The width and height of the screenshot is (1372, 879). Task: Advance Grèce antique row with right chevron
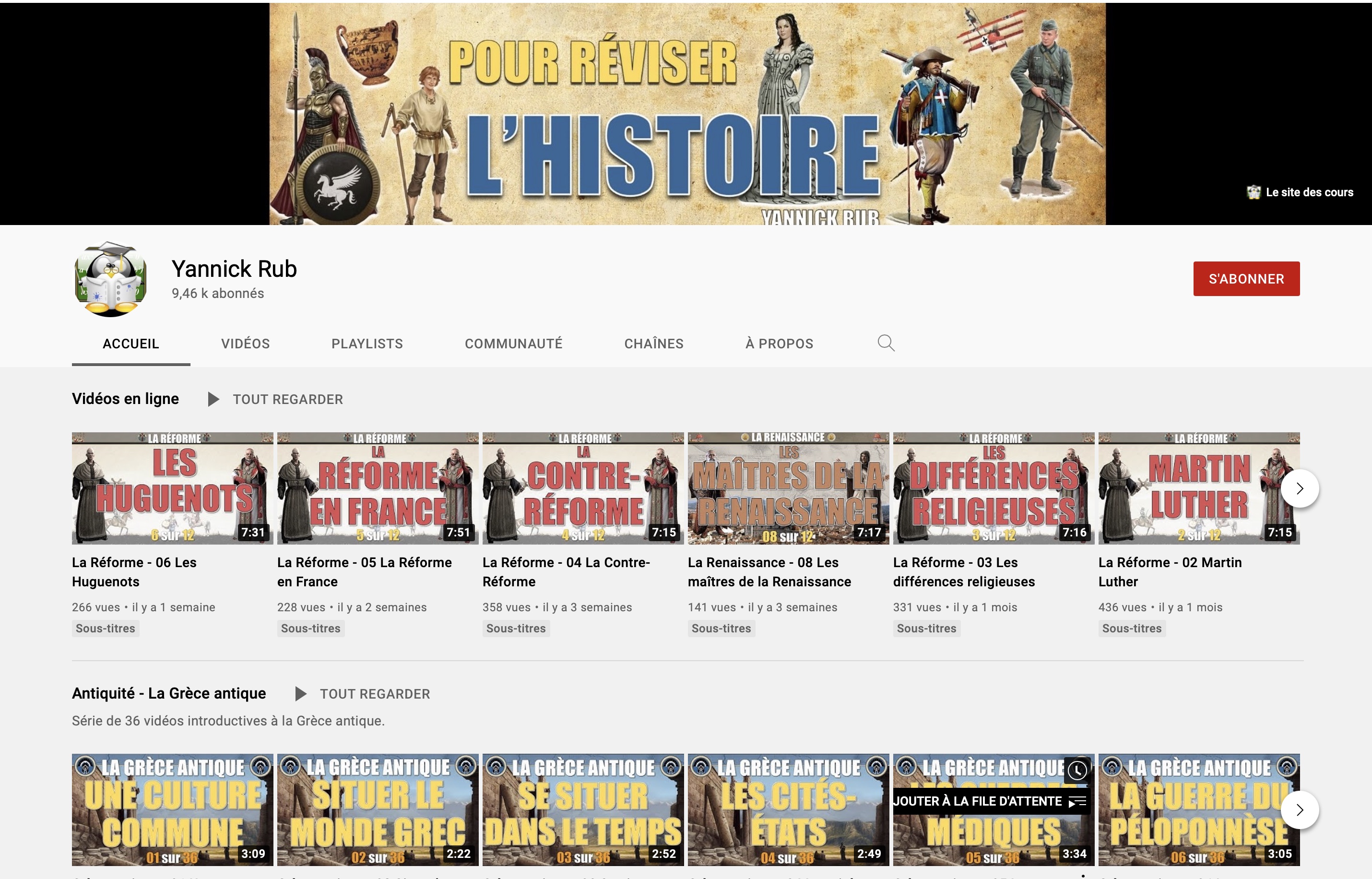pyautogui.click(x=1299, y=810)
